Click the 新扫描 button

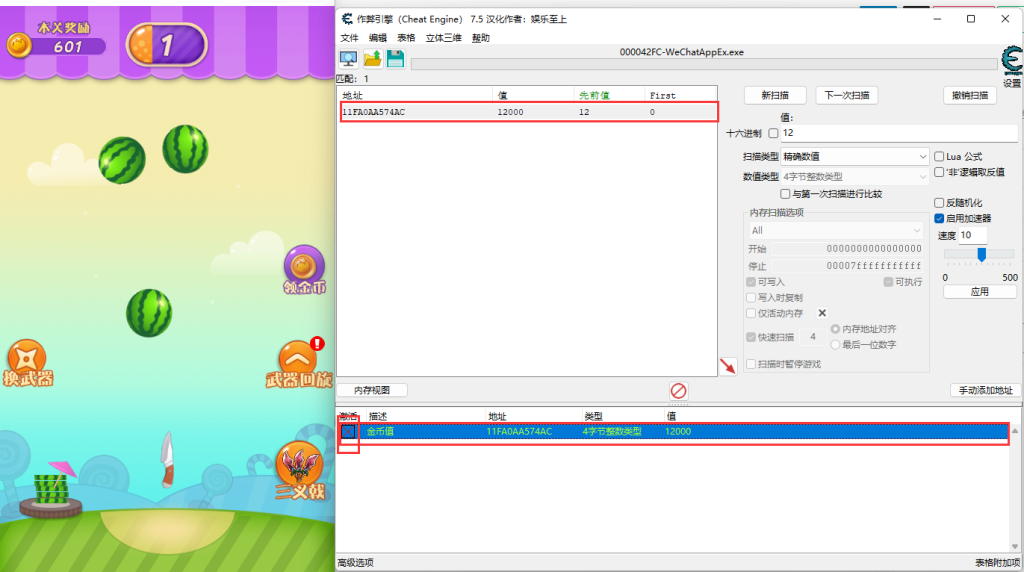click(775, 95)
